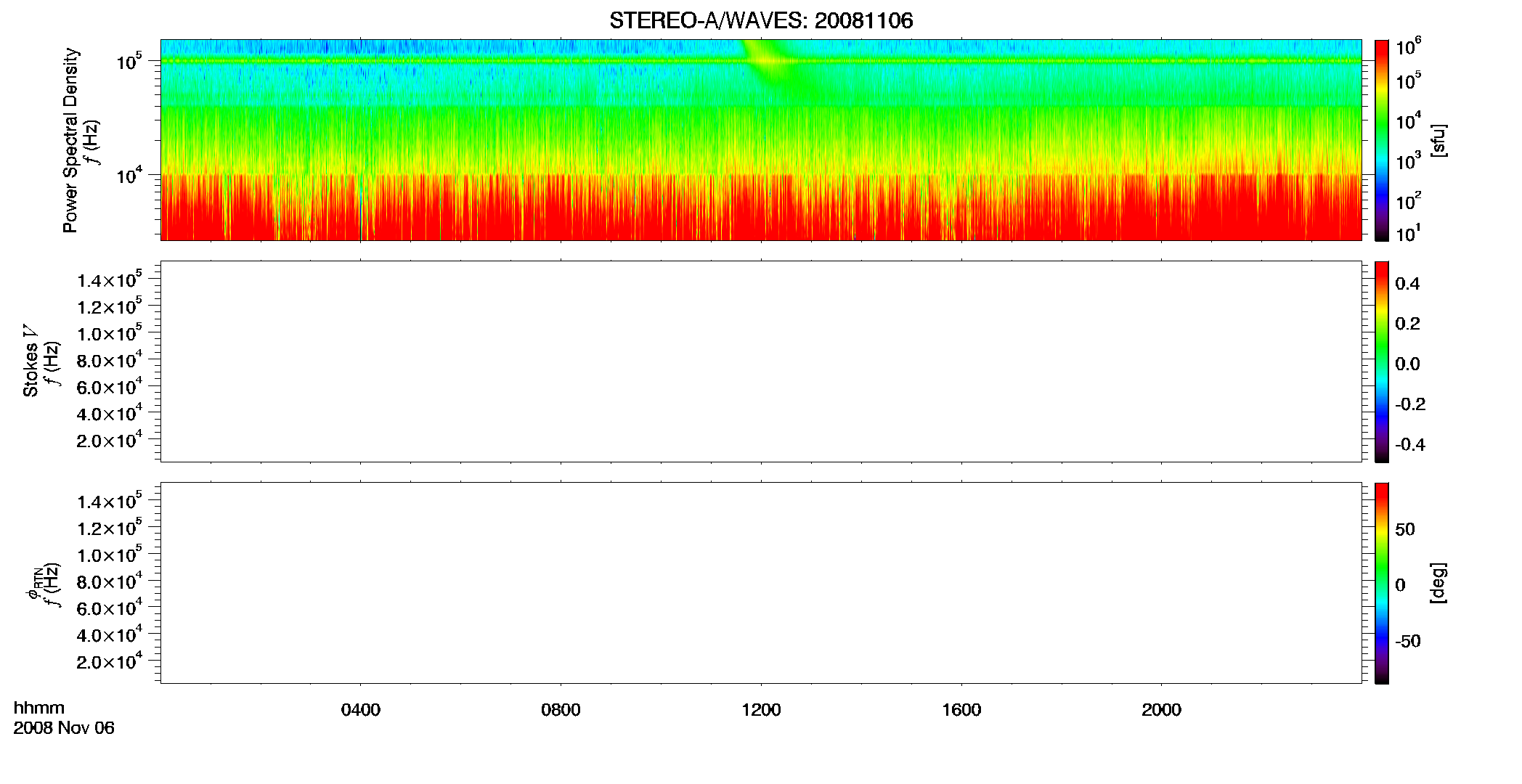This screenshot has width=1522, height=784.
Task: Click the [deg] units label
Action: click(1439, 583)
